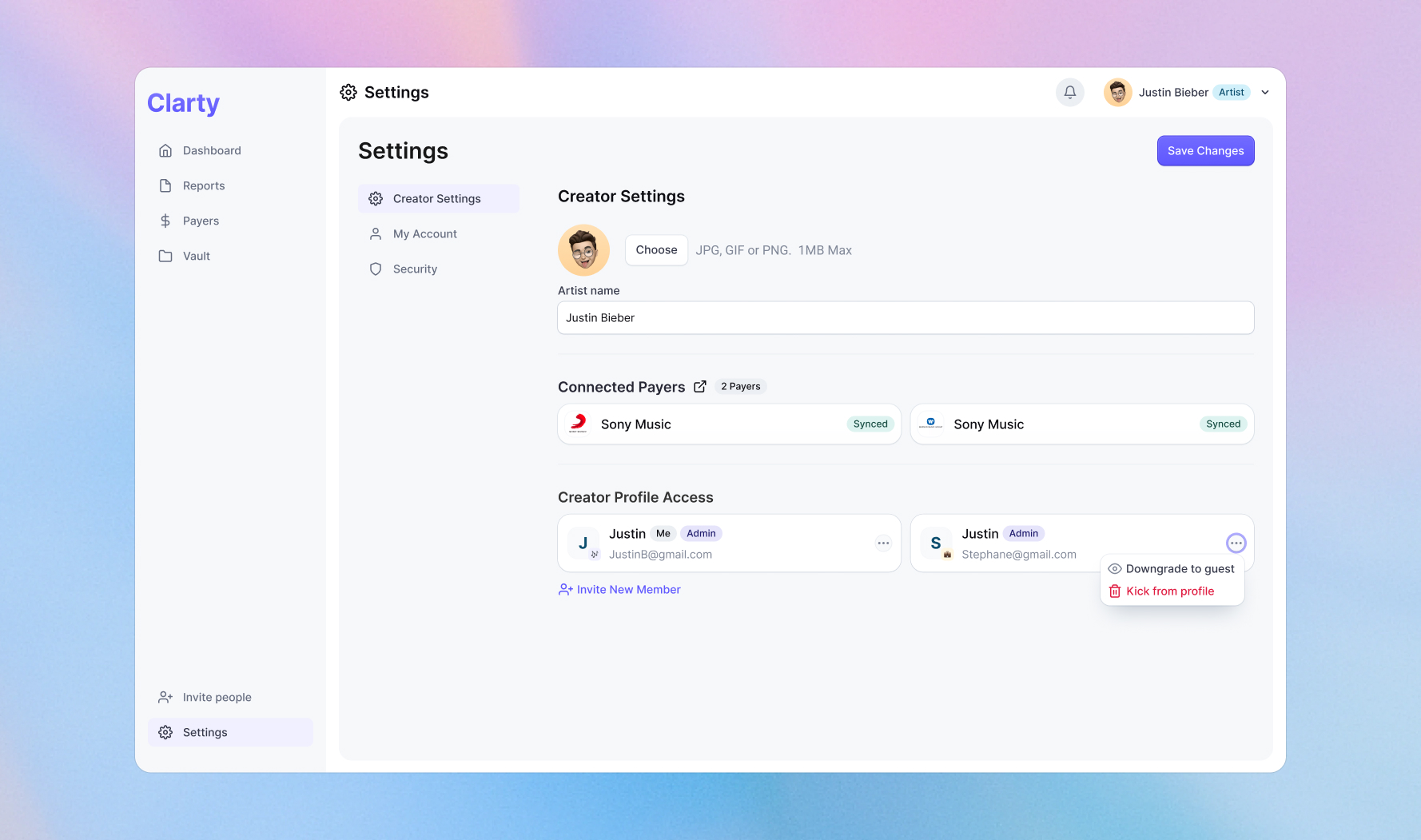Open the three-dot menu on Justin's admin card
Screen dimensions: 1421x840
883,543
